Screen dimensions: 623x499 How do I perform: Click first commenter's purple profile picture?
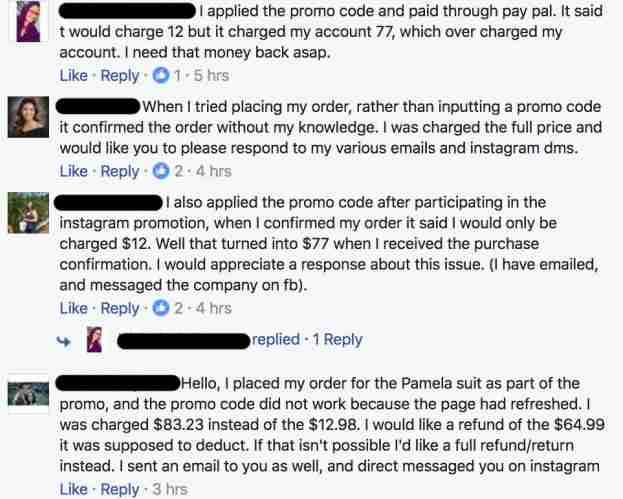pos(28,21)
